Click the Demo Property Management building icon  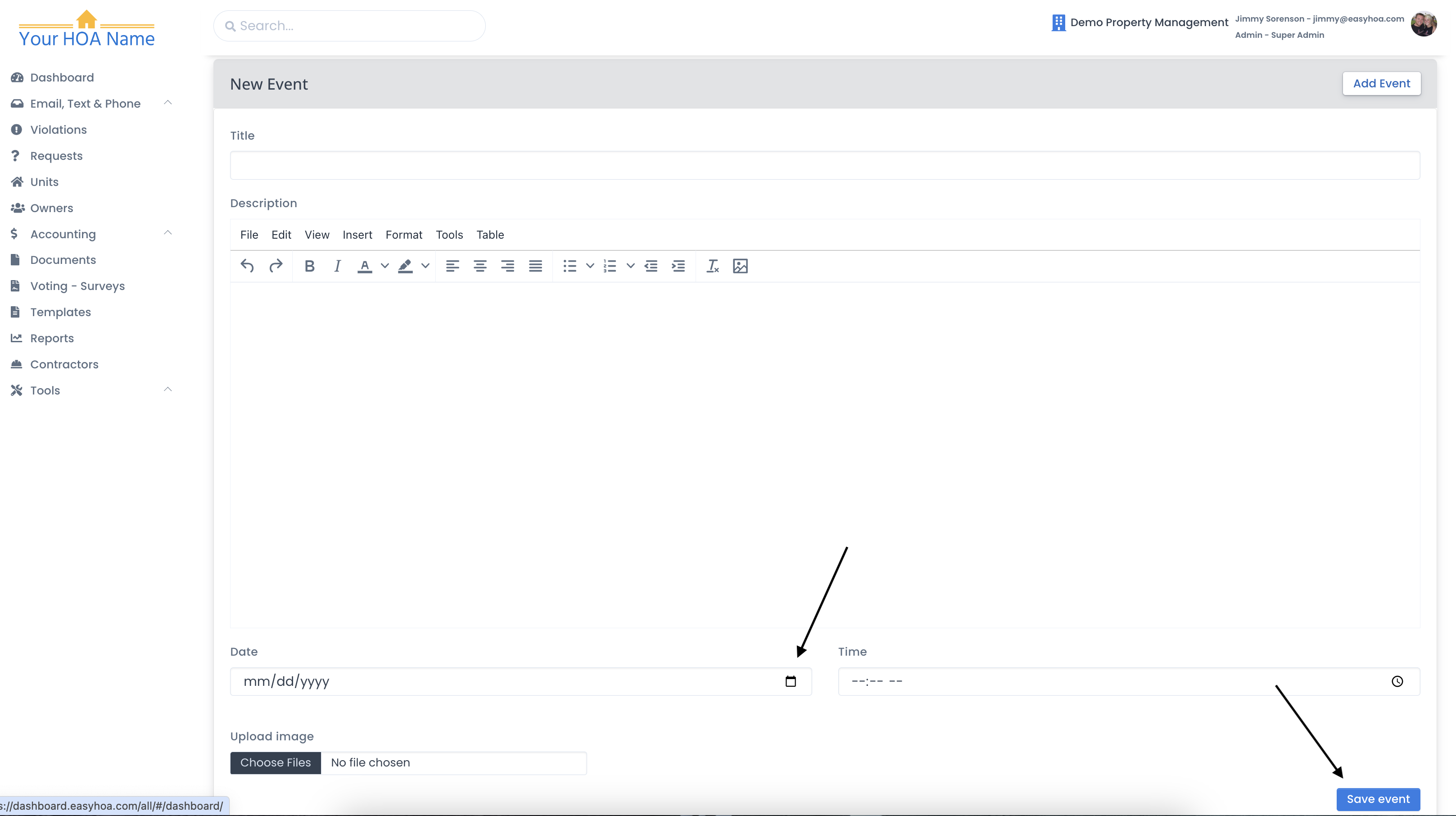click(1058, 23)
